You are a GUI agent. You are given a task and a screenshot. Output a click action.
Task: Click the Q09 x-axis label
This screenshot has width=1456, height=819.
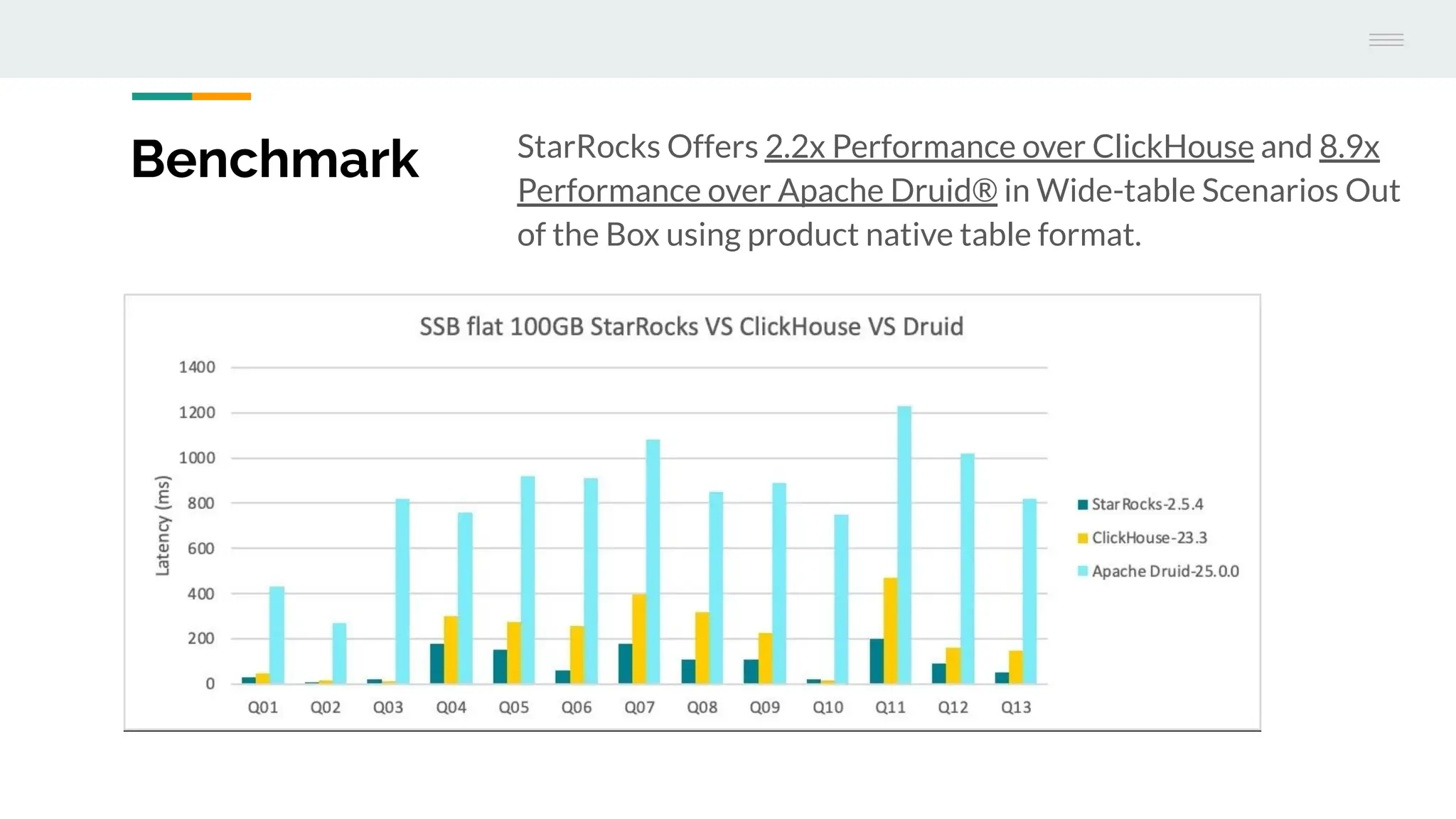tap(765, 707)
